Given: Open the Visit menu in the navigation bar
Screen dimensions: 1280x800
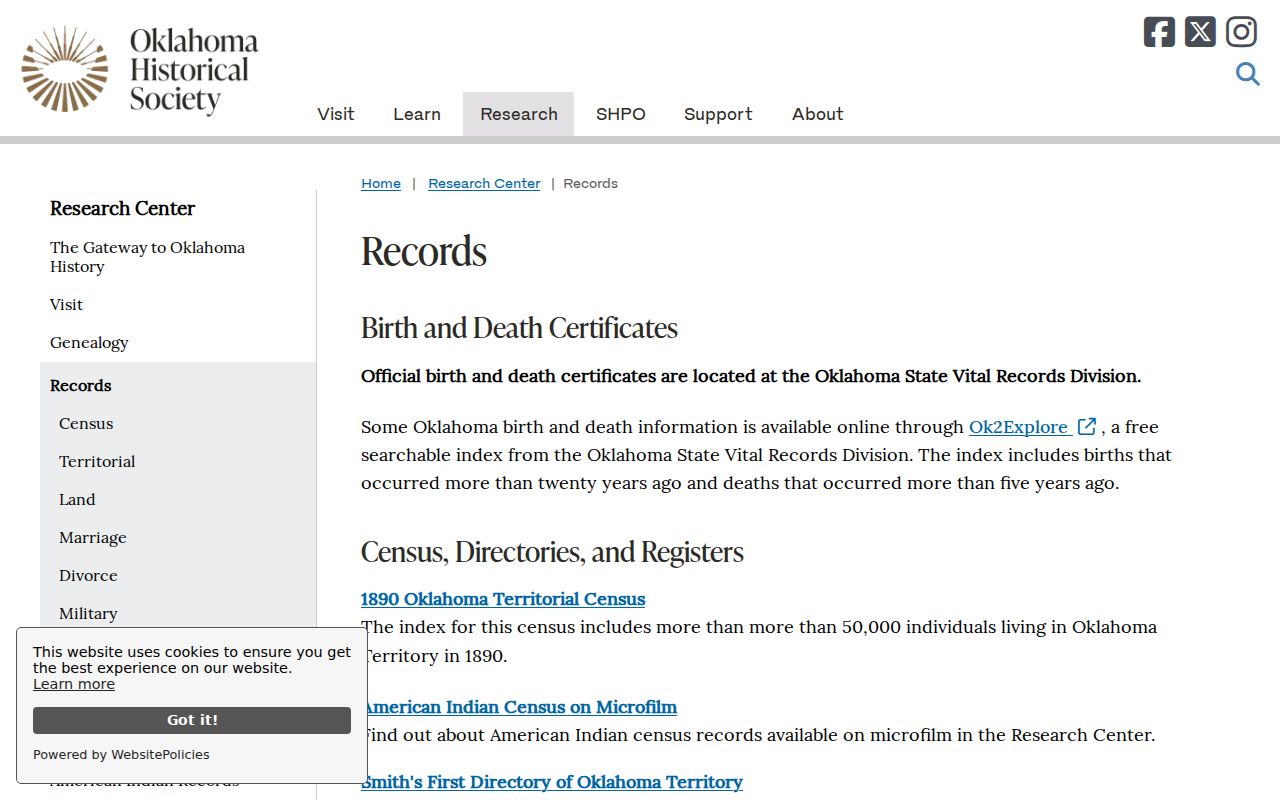Looking at the screenshot, I should (336, 114).
